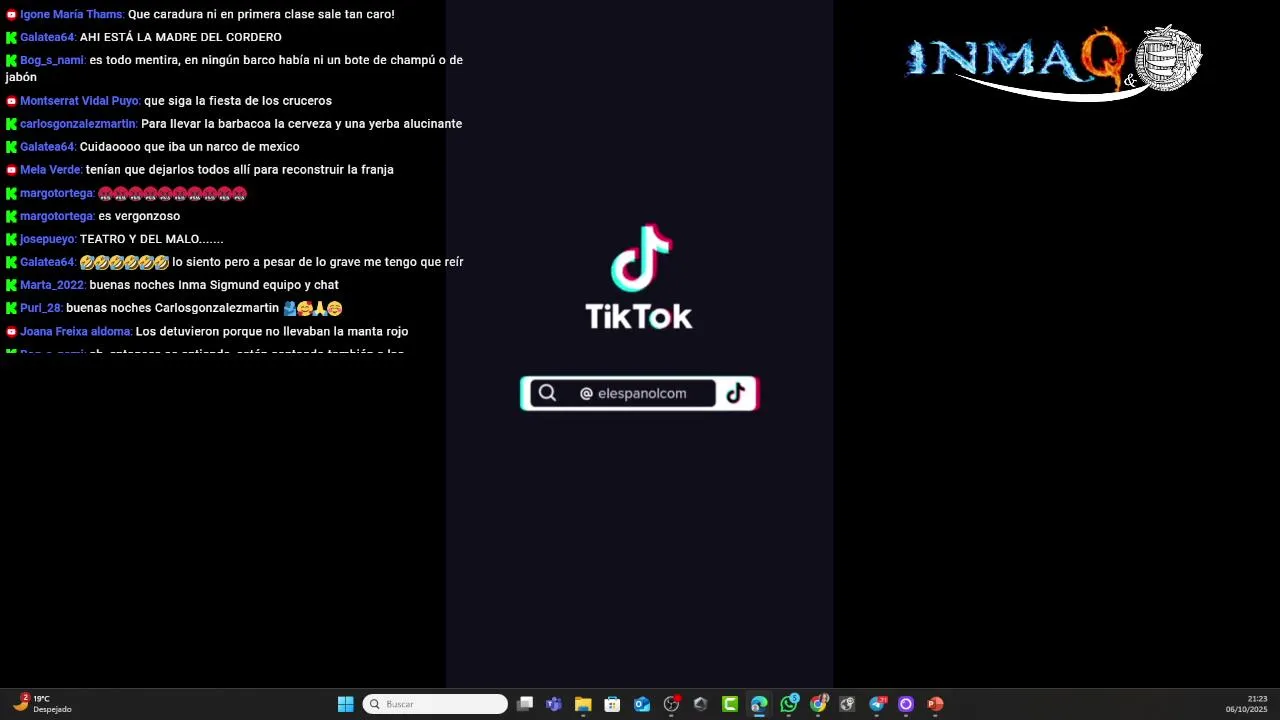Click message 'lo siento pero a pesar de lo grave'
This screenshot has width=1280, height=720.
click(318, 262)
